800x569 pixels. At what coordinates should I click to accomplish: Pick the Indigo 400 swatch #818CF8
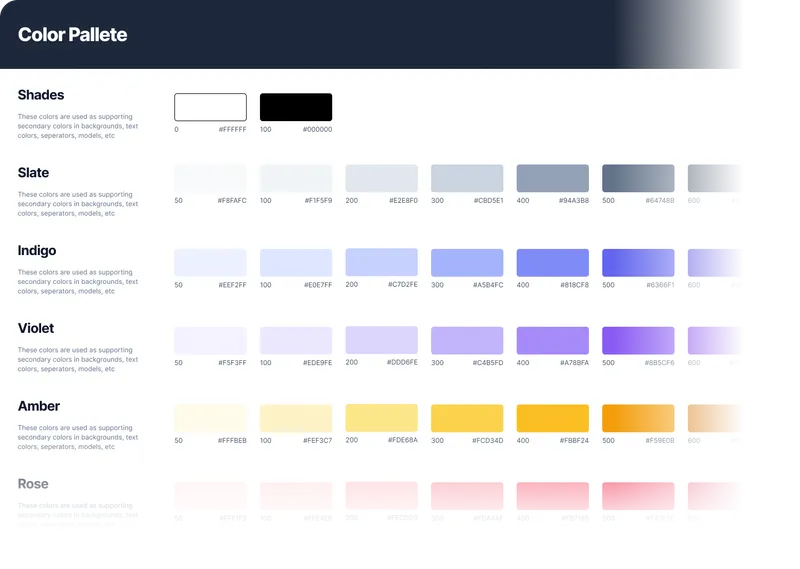pos(553,263)
